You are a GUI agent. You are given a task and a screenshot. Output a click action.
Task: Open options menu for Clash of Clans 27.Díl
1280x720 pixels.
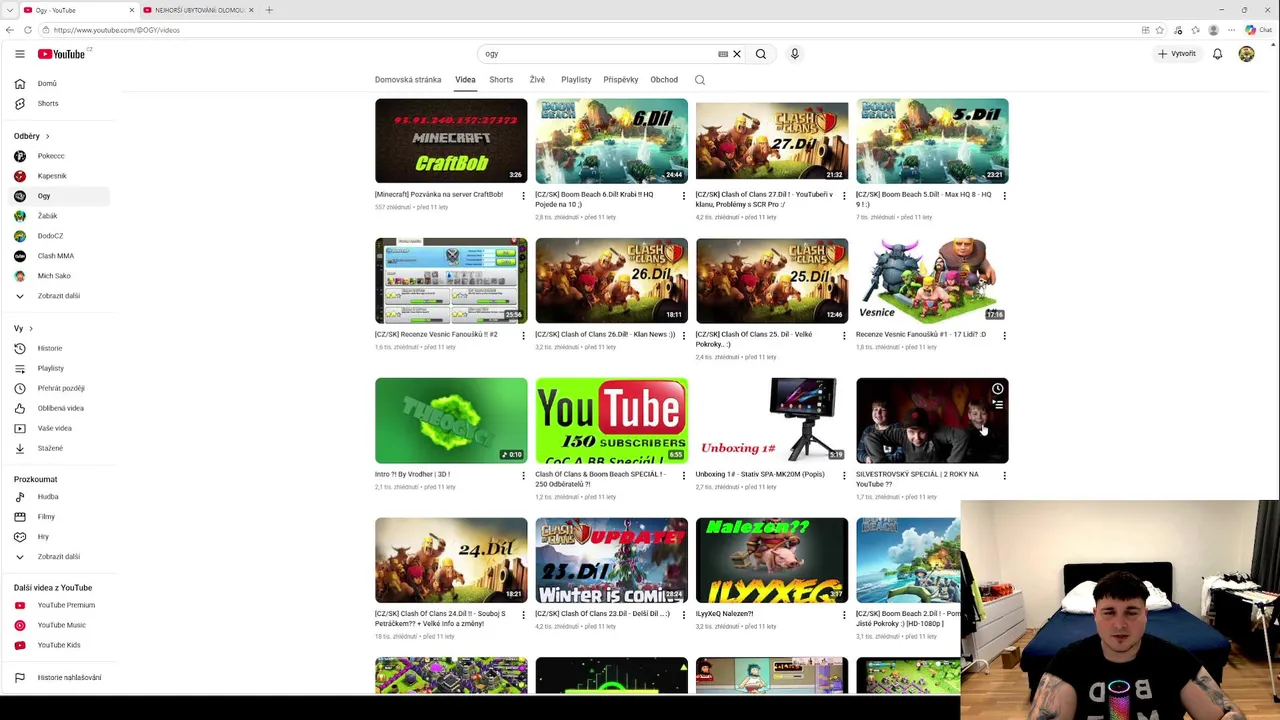844,196
